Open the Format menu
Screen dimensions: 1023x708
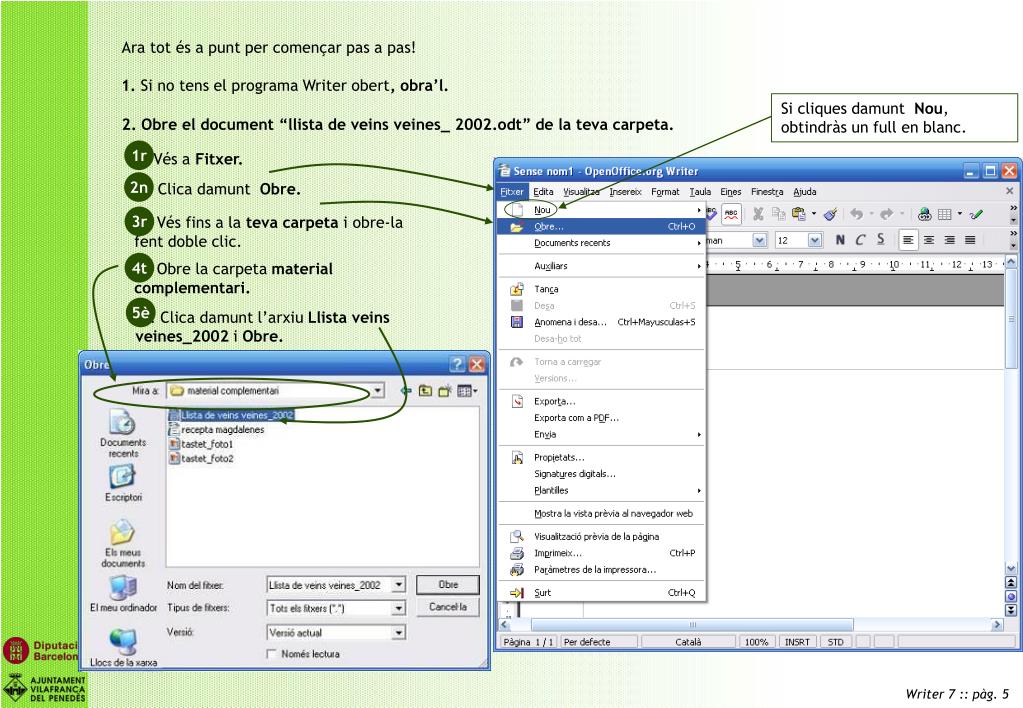[x=665, y=192]
